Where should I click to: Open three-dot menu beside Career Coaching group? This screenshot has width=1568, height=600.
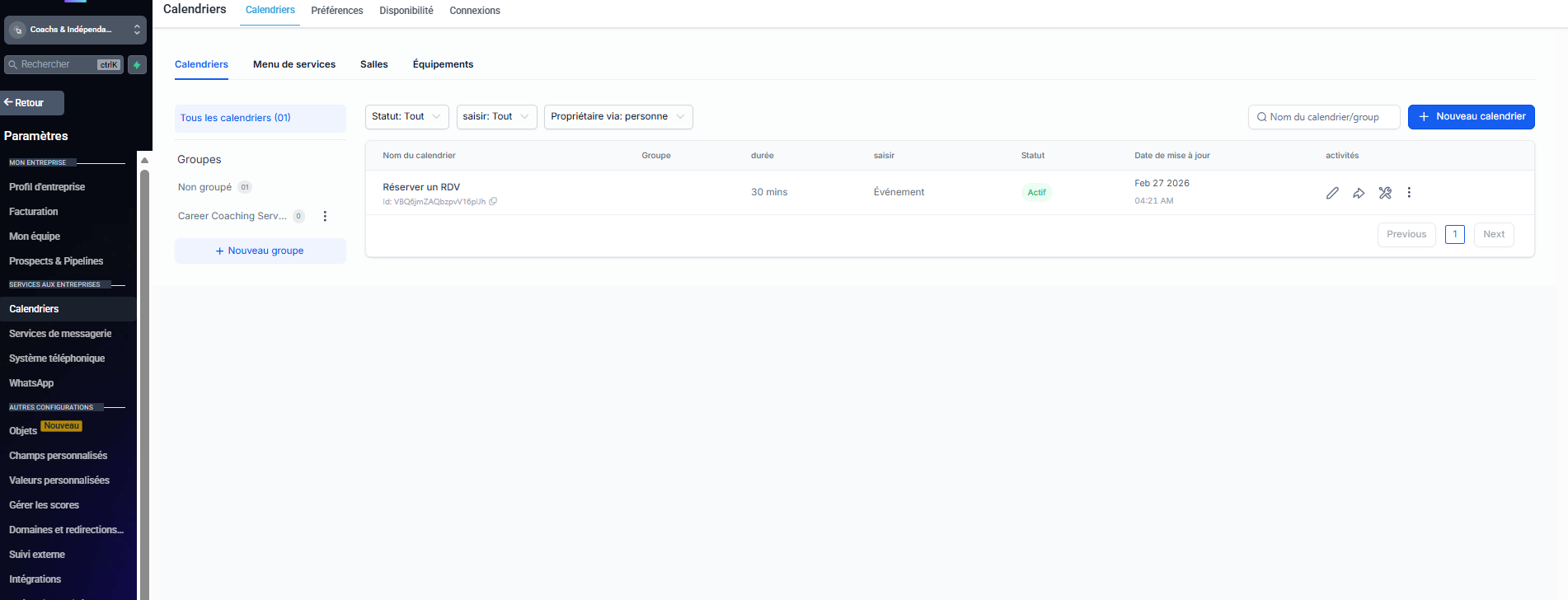325,216
